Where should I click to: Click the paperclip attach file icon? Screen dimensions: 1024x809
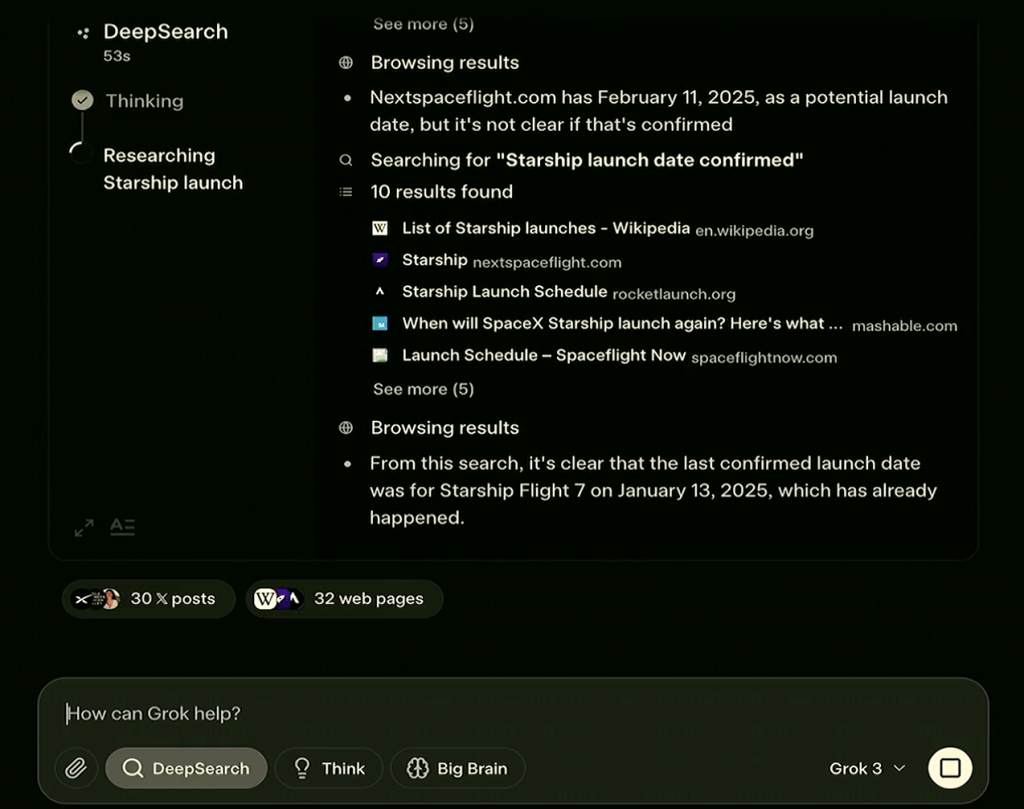[x=76, y=768]
